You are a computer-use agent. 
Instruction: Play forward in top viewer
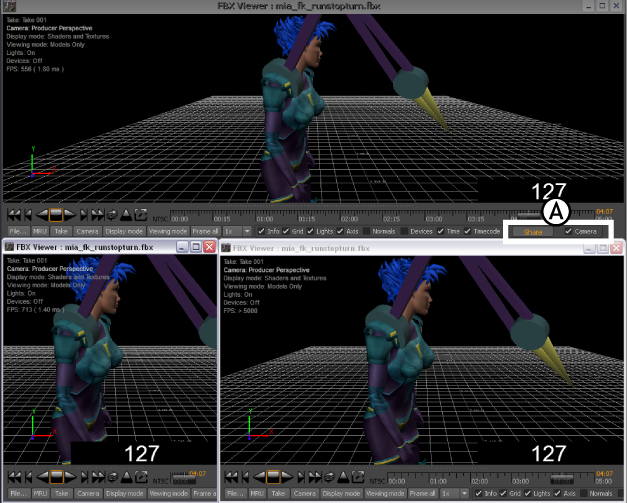70,215
